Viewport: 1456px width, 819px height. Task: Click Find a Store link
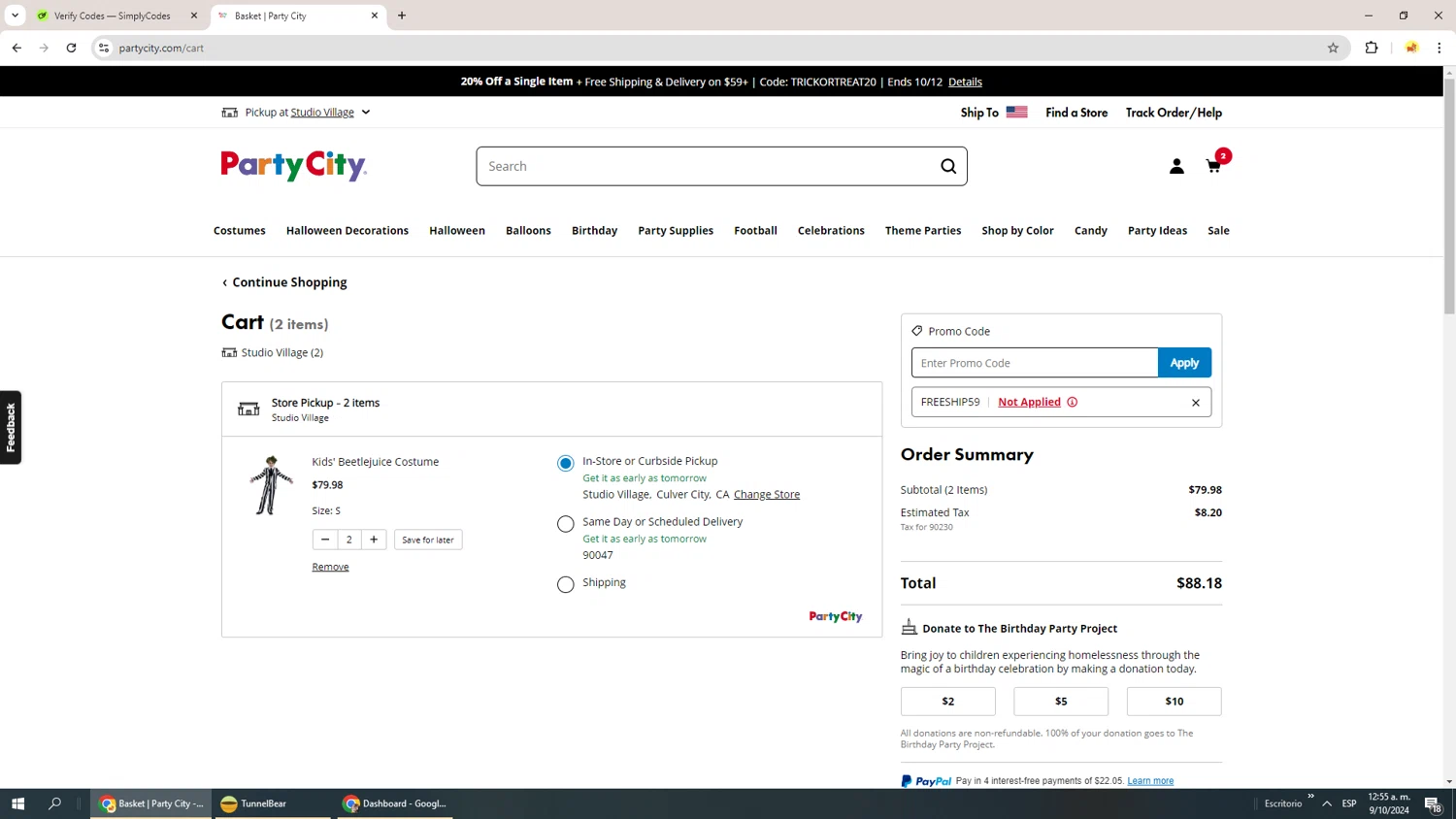1076,113
